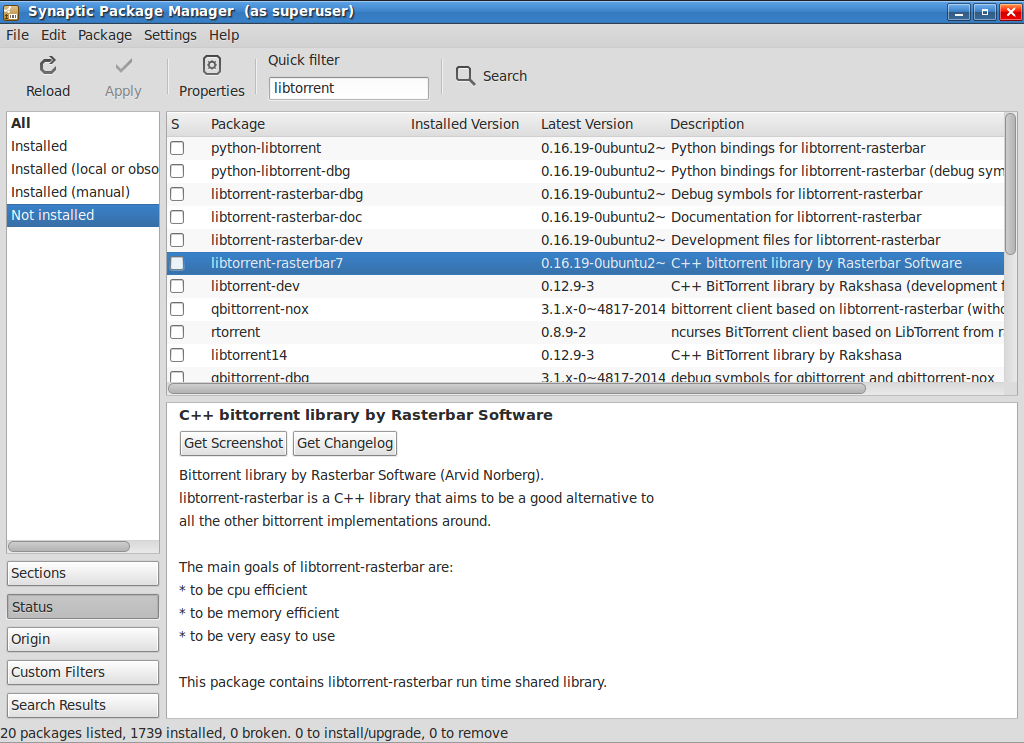Select the qbittorrent-nox package name
The height and width of the screenshot is (743, 1024).
click(x=260, y=309)
